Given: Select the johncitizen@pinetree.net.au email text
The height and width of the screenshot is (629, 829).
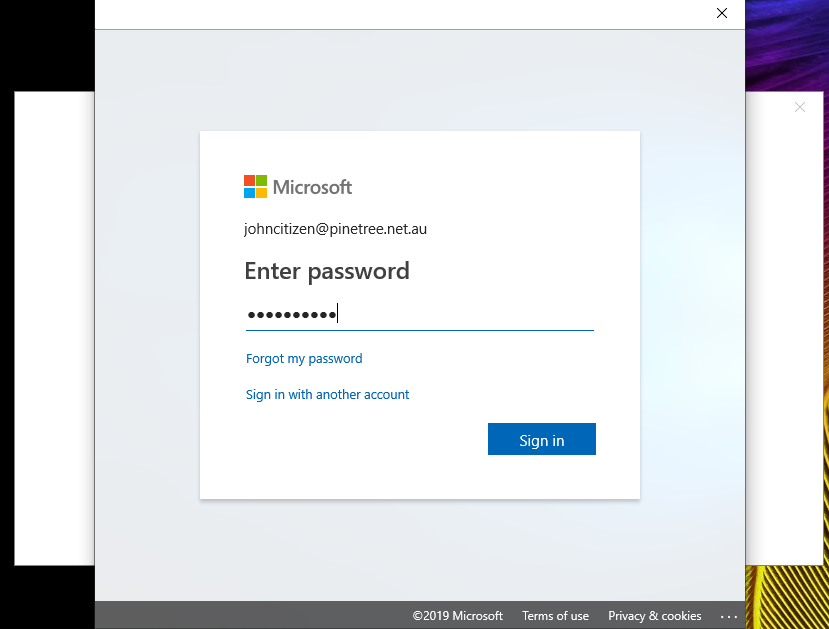Looking at the screenshot, I should click(x=335, y=229).
